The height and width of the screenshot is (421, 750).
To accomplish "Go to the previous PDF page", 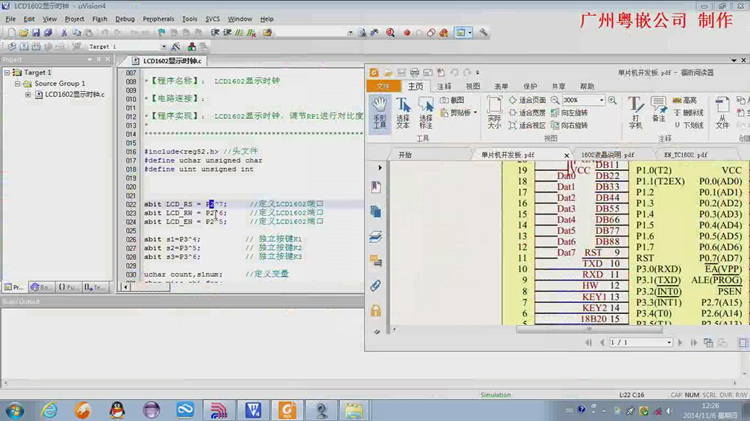I will [x=602, y=343].
